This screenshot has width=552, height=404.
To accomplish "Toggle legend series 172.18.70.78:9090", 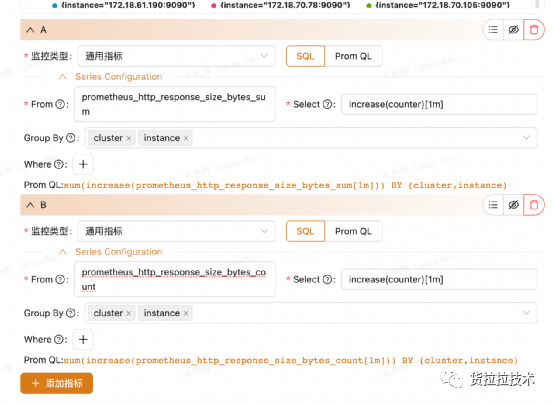I will (281, 5).
